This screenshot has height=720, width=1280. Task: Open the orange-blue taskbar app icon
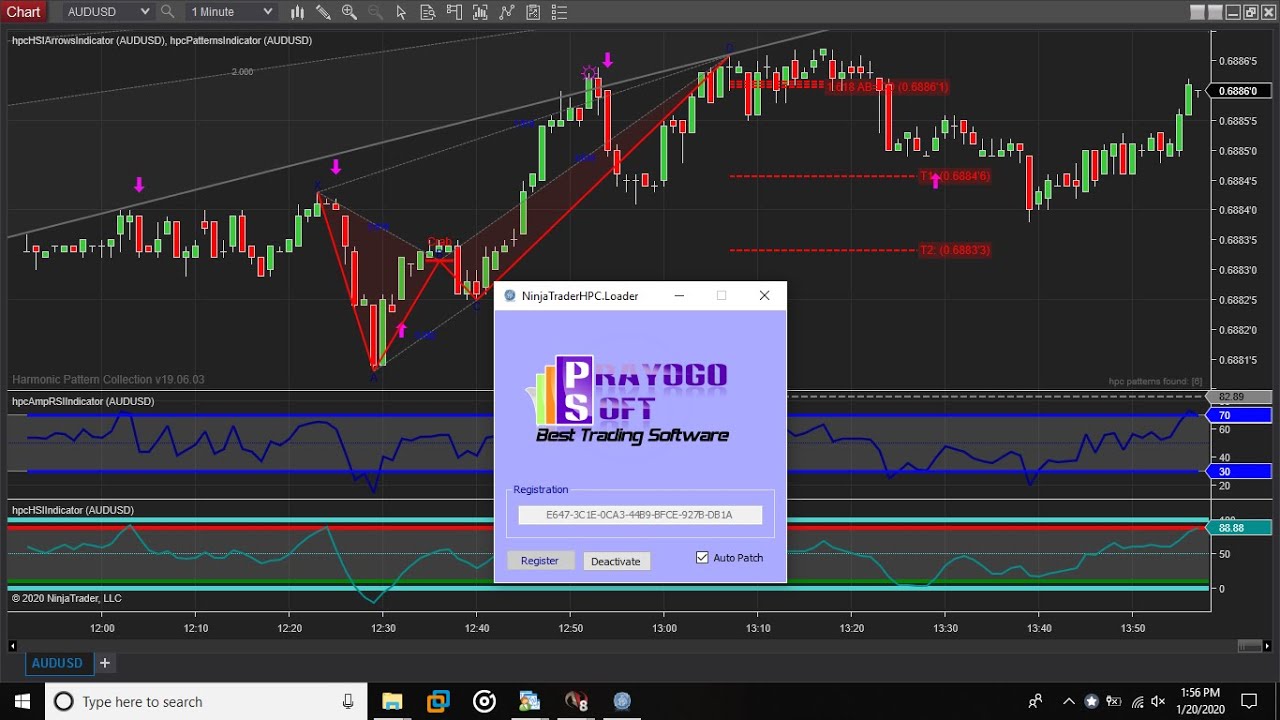438,701
